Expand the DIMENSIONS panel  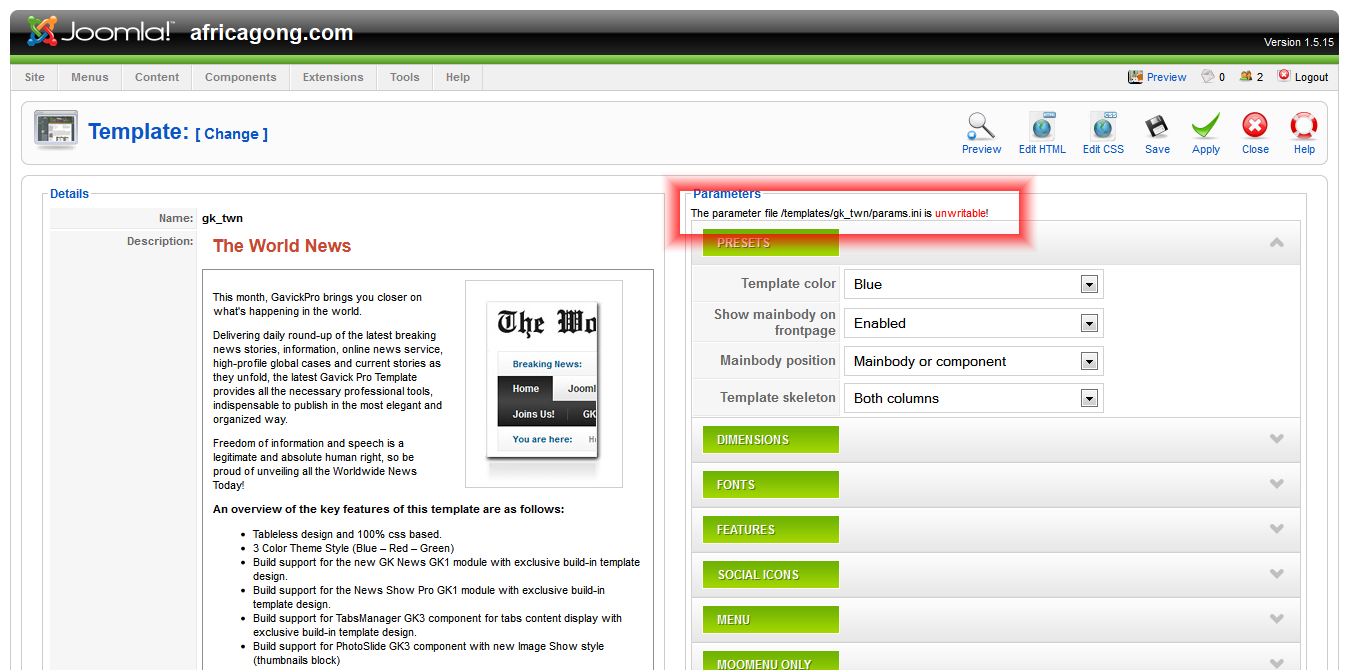[x=996, y=440]
